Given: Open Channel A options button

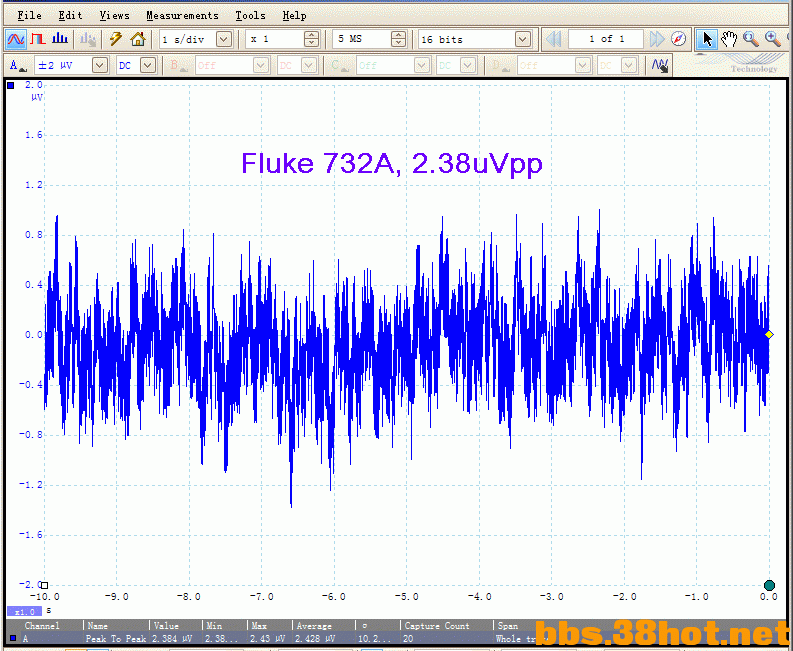Looking at the screenshot, I should (18, 65).
